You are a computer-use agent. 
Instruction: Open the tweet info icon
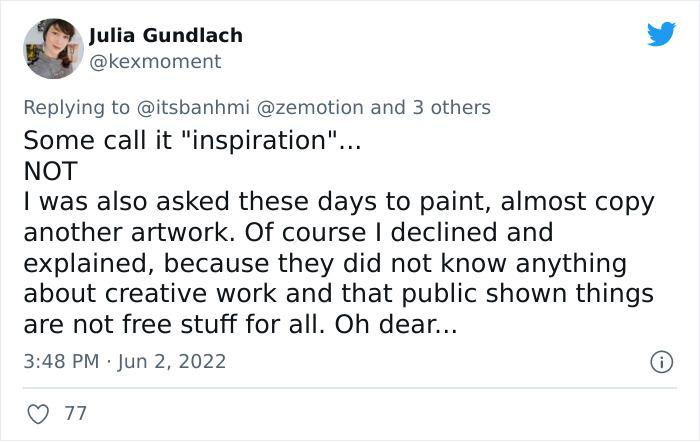coord(660,361)
